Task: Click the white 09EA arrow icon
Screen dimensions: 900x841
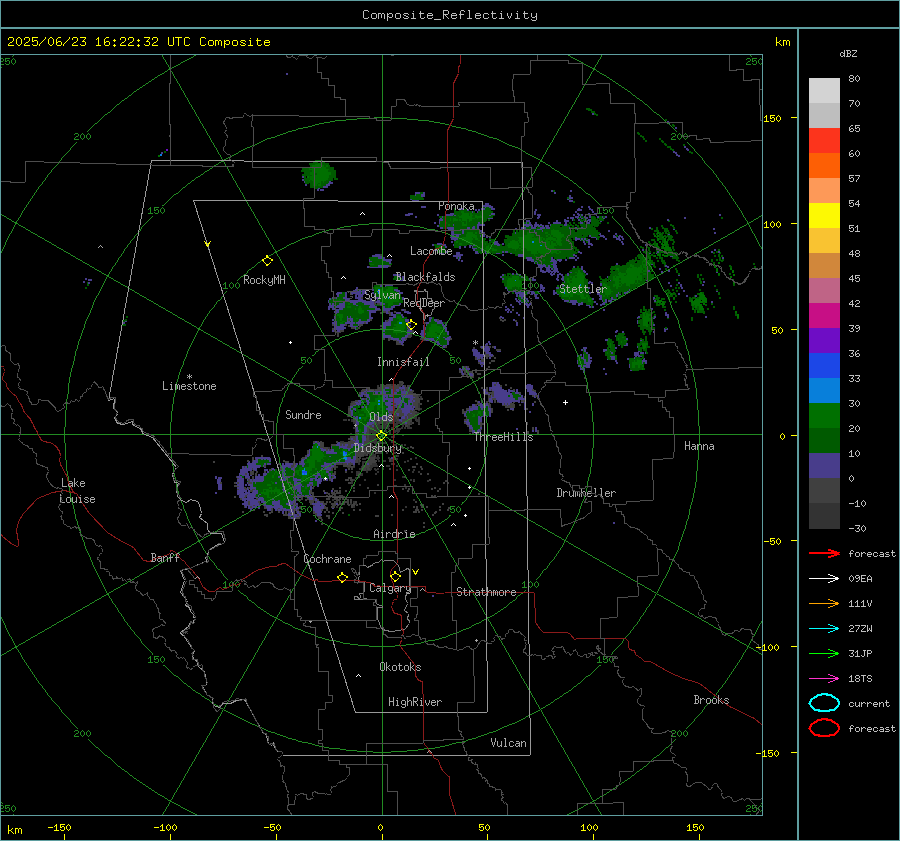Action: pyautogui.click(x=824, y=579)
